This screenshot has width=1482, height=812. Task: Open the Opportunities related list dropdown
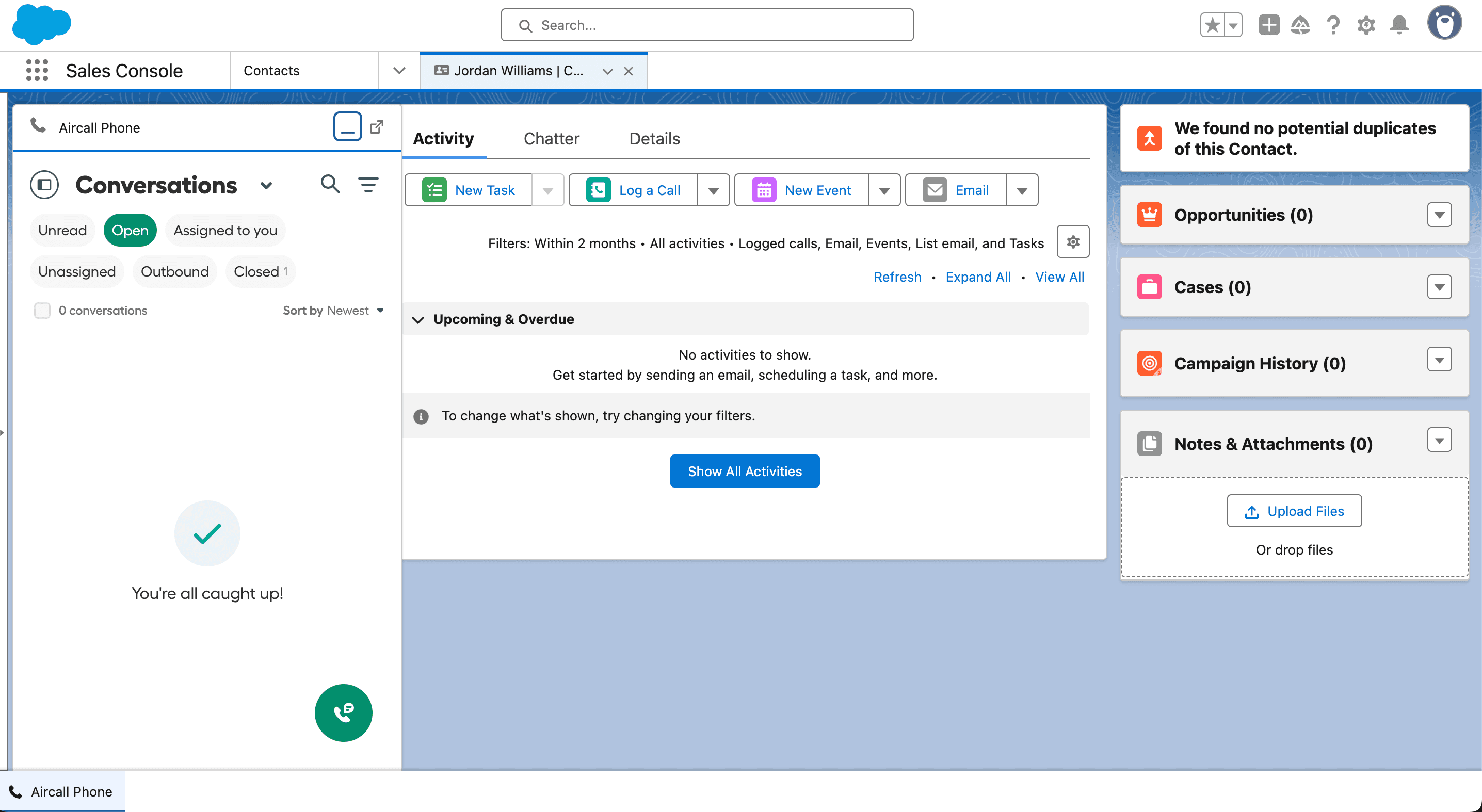[x=1438, y=215]
